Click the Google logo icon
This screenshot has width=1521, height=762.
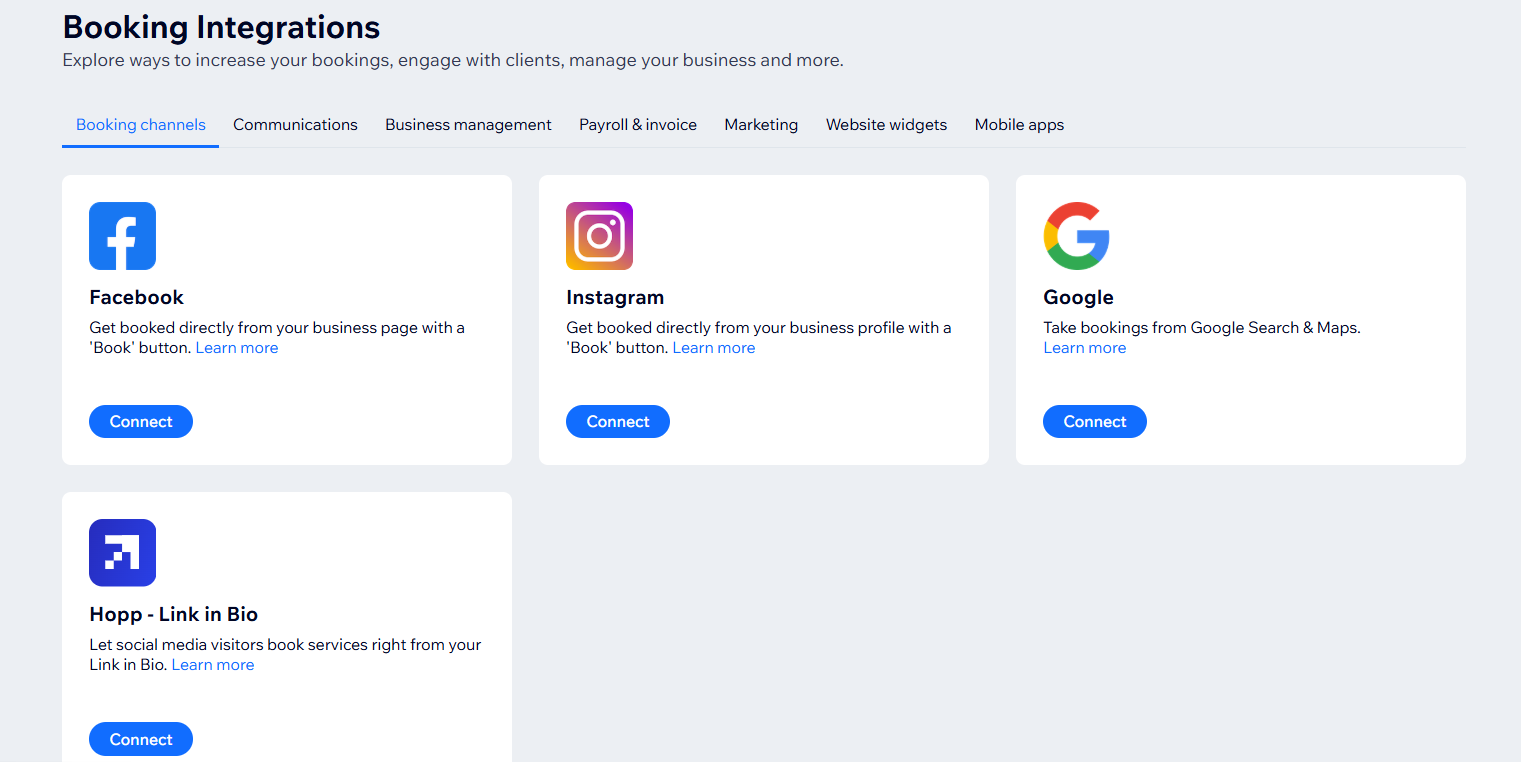pyautogui.click(x=1076, y=236)
